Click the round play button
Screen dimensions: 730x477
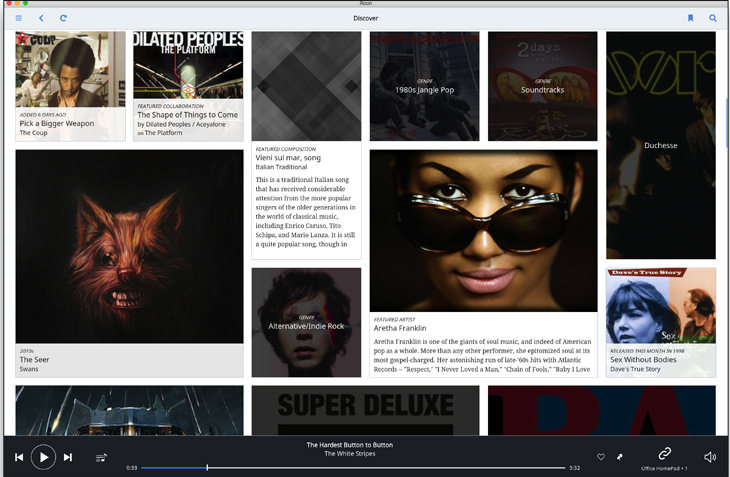tap(43, 457)
